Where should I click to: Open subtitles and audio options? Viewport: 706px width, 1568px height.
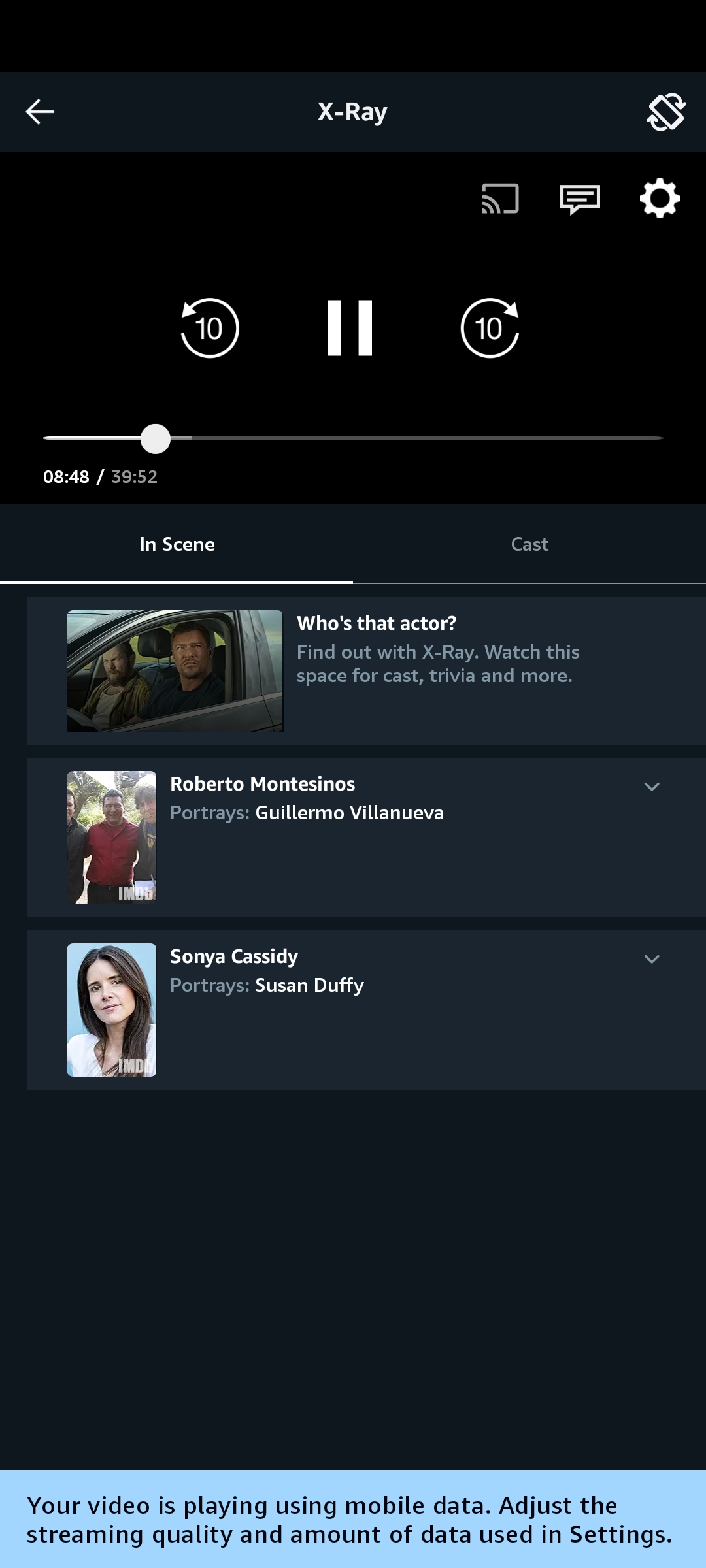[580, 199]
